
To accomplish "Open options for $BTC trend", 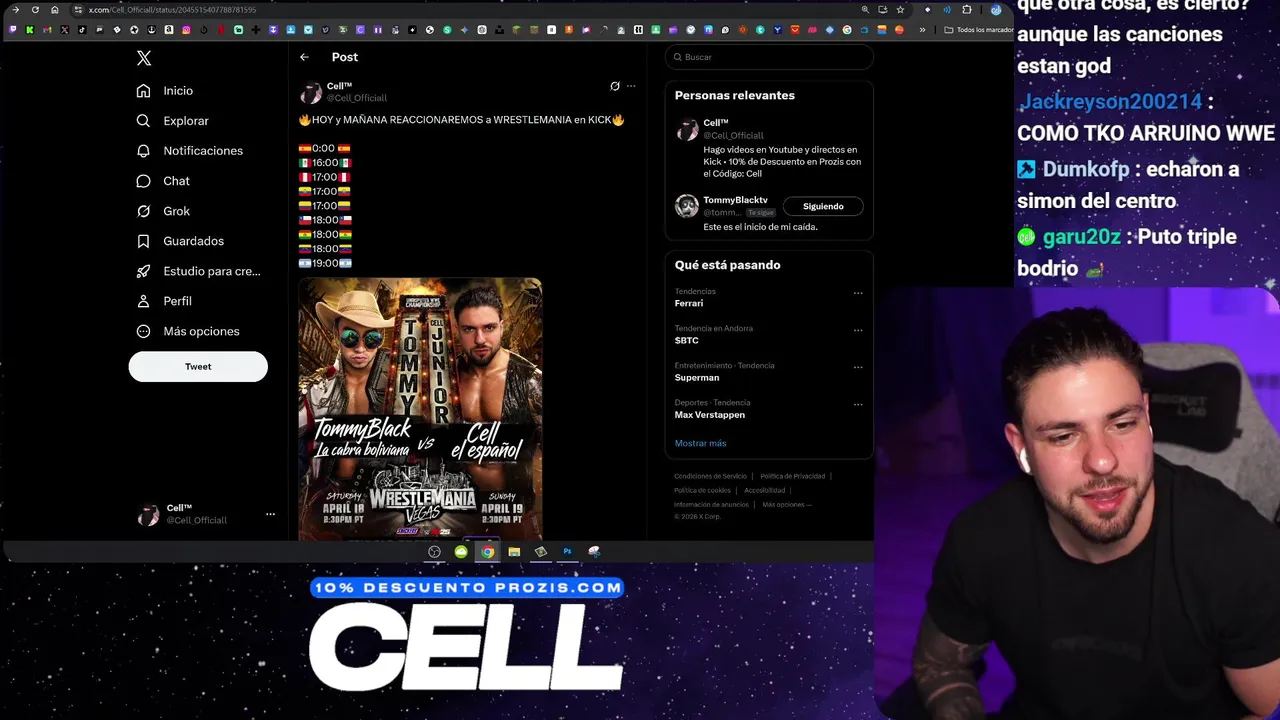I will (858, 330).
